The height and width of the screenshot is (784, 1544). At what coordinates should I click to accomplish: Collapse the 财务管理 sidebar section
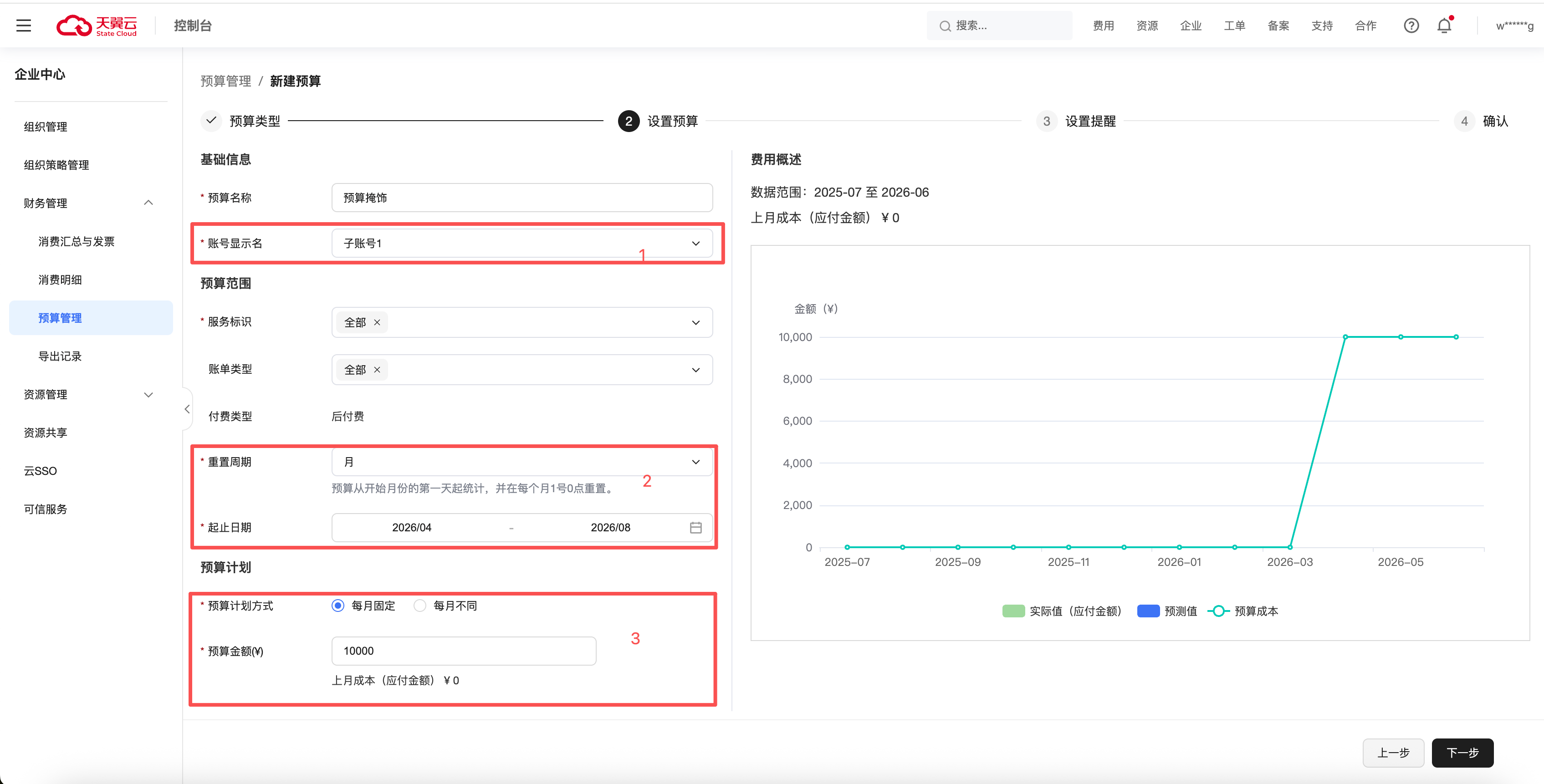click(x=148, y=203)
